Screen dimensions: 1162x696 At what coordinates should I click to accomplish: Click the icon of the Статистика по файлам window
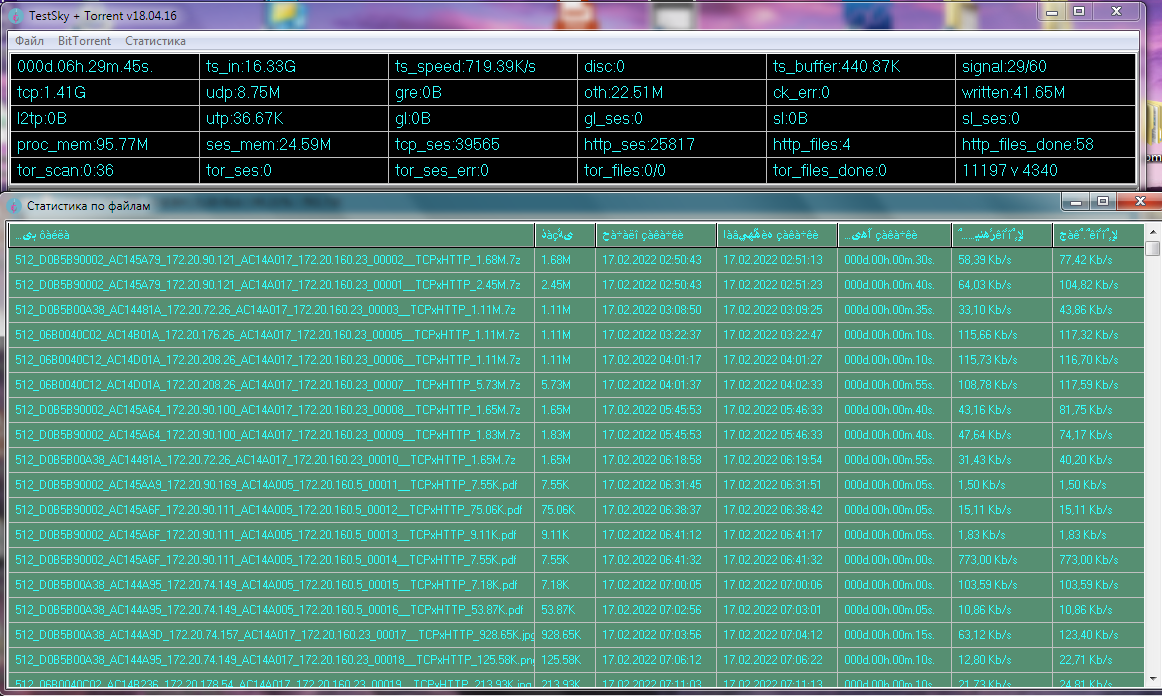coord(14,206)
